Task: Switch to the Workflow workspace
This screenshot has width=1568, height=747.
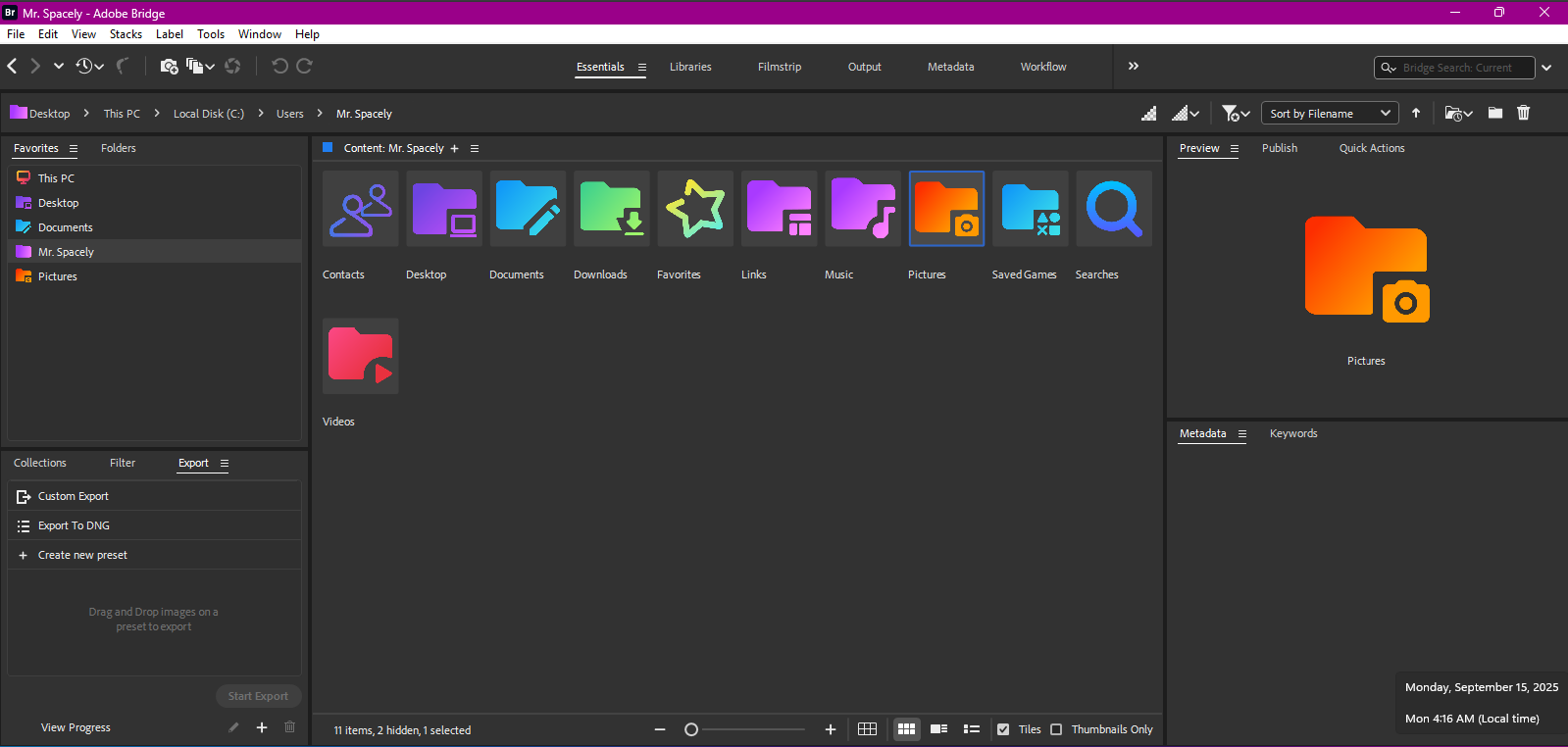Action: [x=1043, y=67]
